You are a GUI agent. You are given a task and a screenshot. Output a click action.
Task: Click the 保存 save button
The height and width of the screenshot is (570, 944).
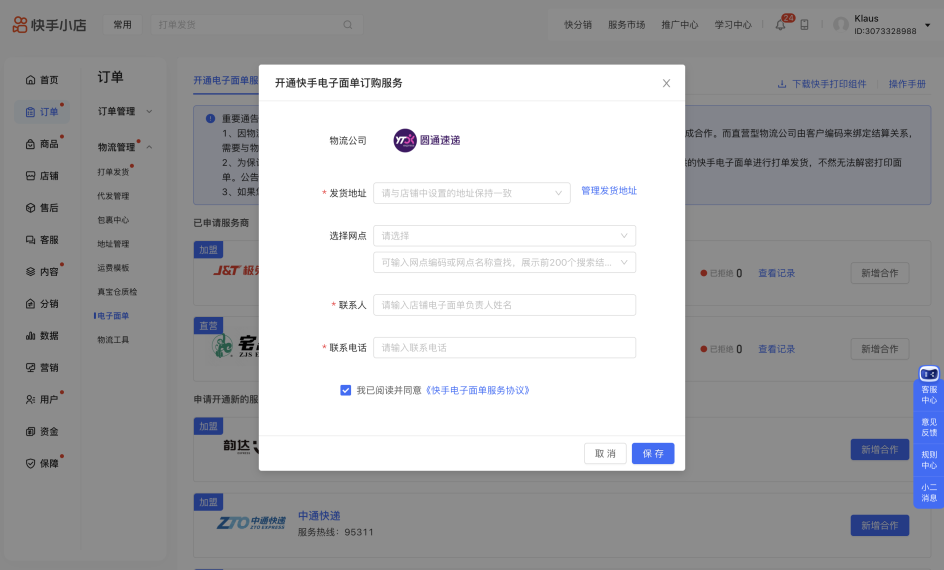point(653,454)
